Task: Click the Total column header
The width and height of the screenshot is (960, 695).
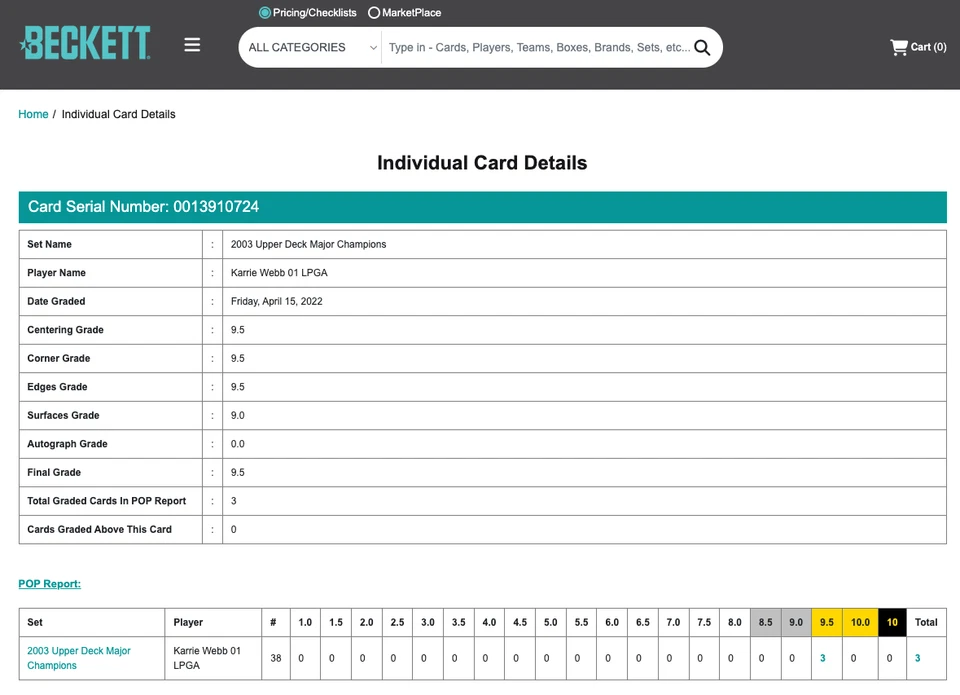Action: (926, 622)
